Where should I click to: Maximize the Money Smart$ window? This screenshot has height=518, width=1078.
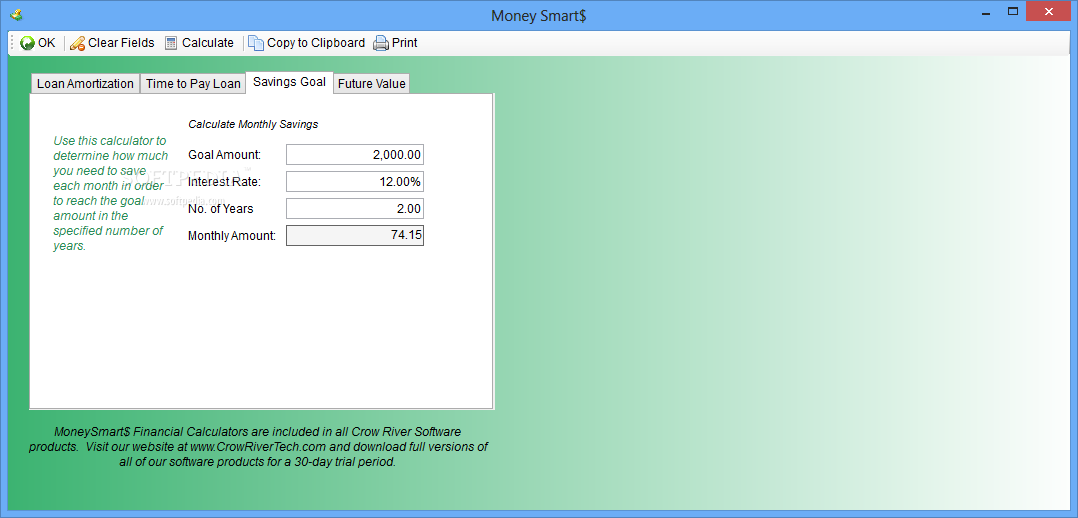point(1012,11)
